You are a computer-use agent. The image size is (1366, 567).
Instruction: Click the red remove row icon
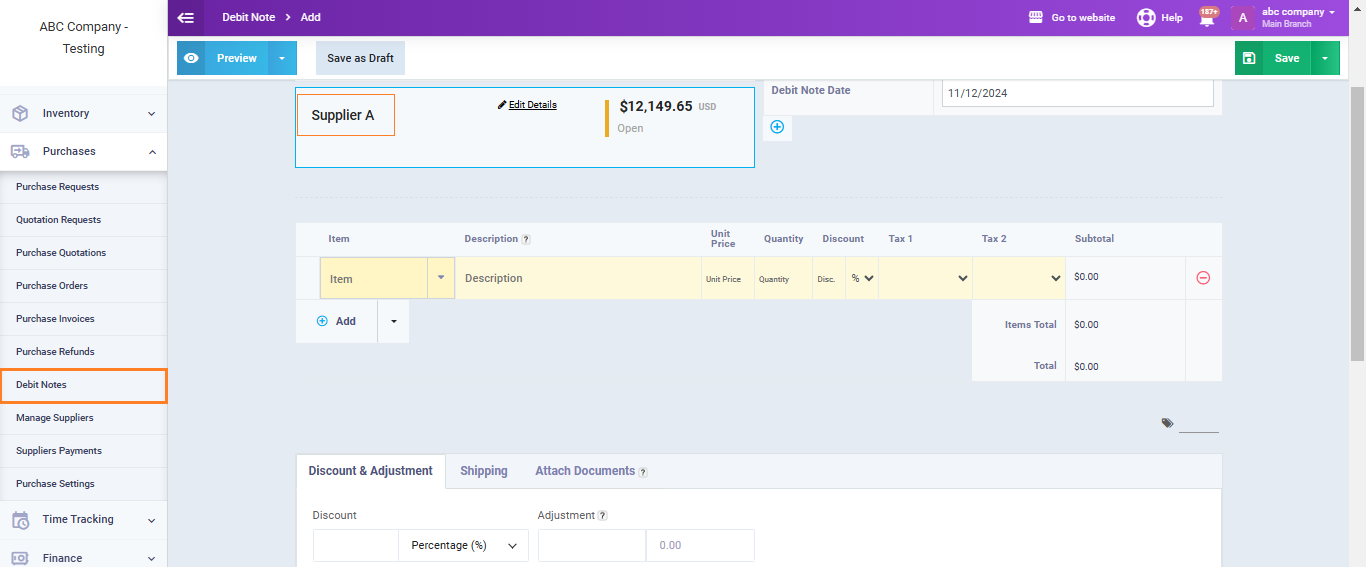click(x=1203, y=278)
